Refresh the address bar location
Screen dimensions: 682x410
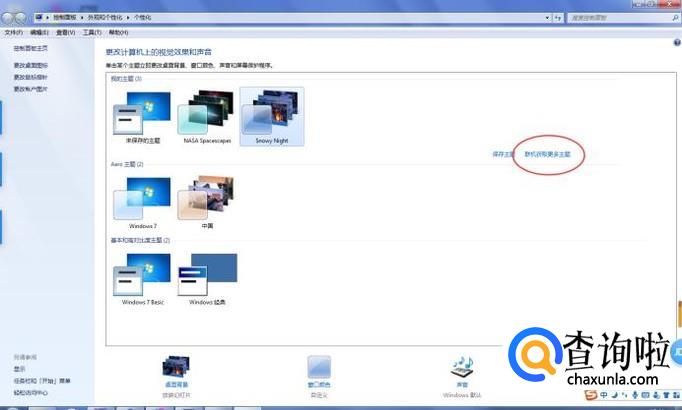tap(558, 18)
